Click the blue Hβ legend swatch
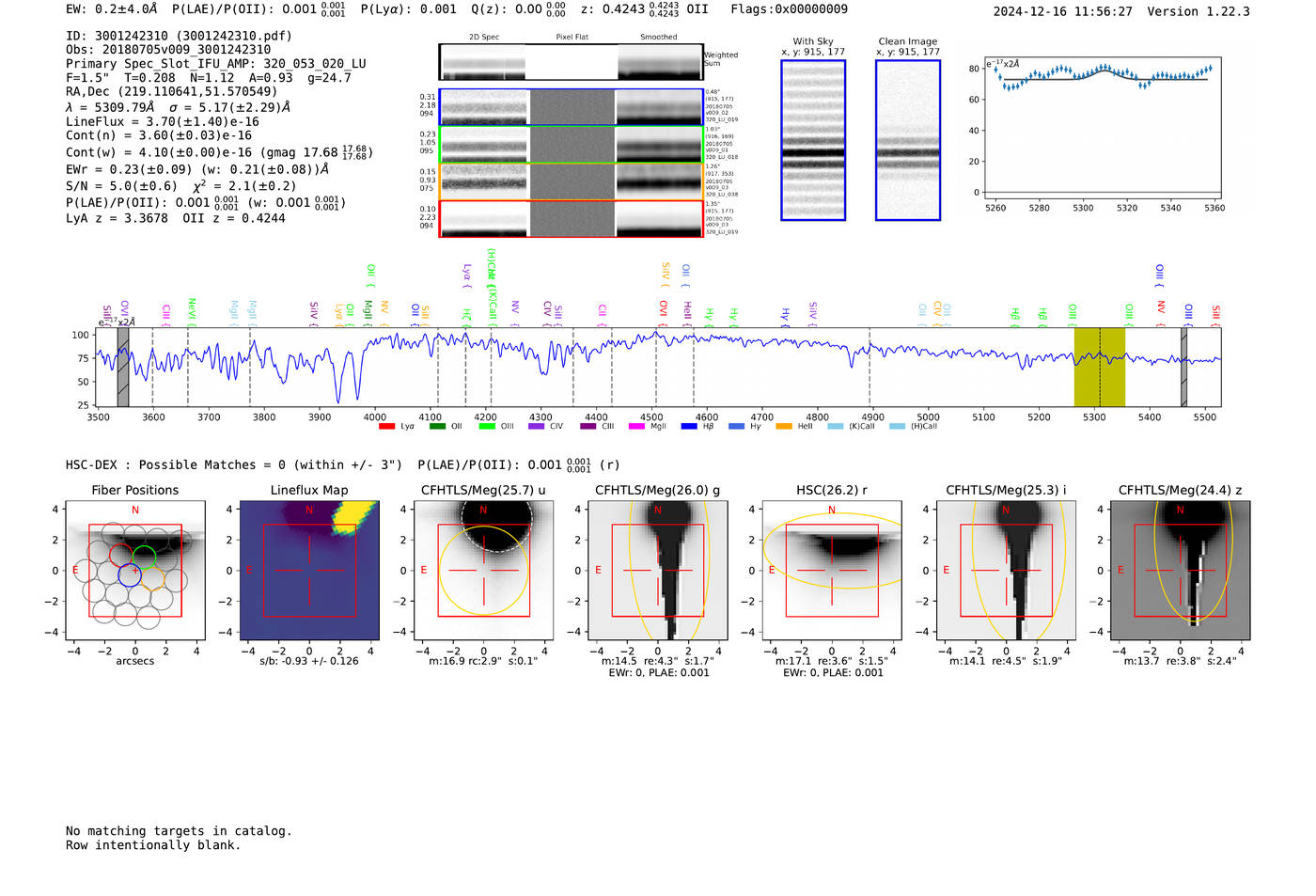1316x896 pixels. coord(689,427)
